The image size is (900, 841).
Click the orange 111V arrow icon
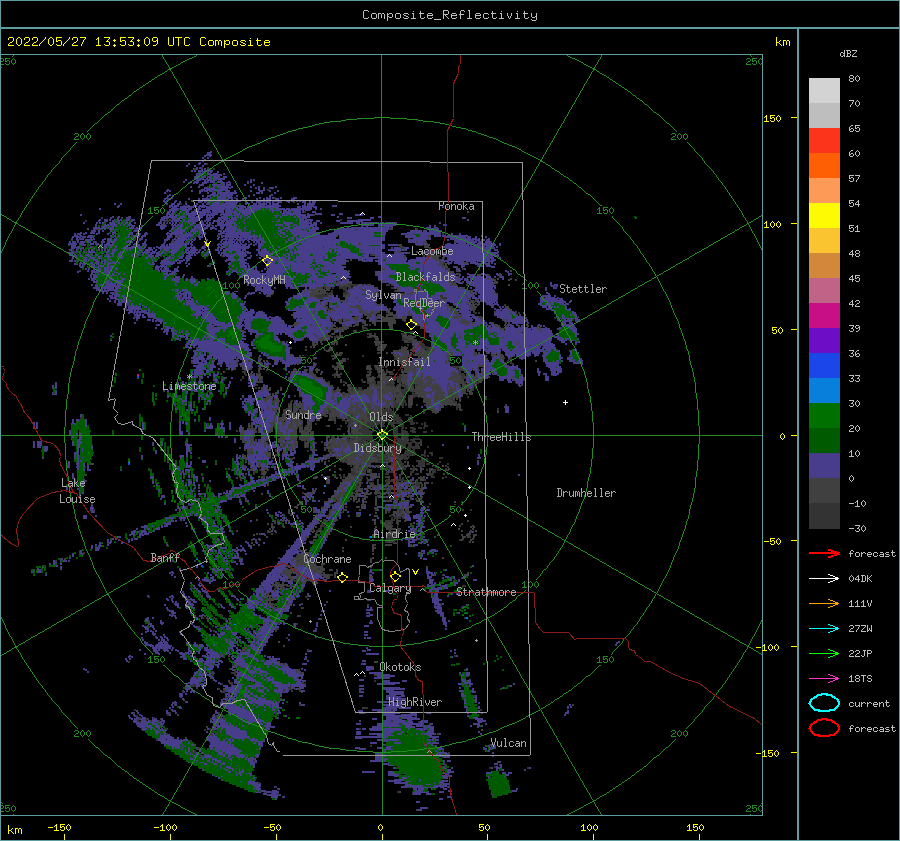tap(824, 603)
